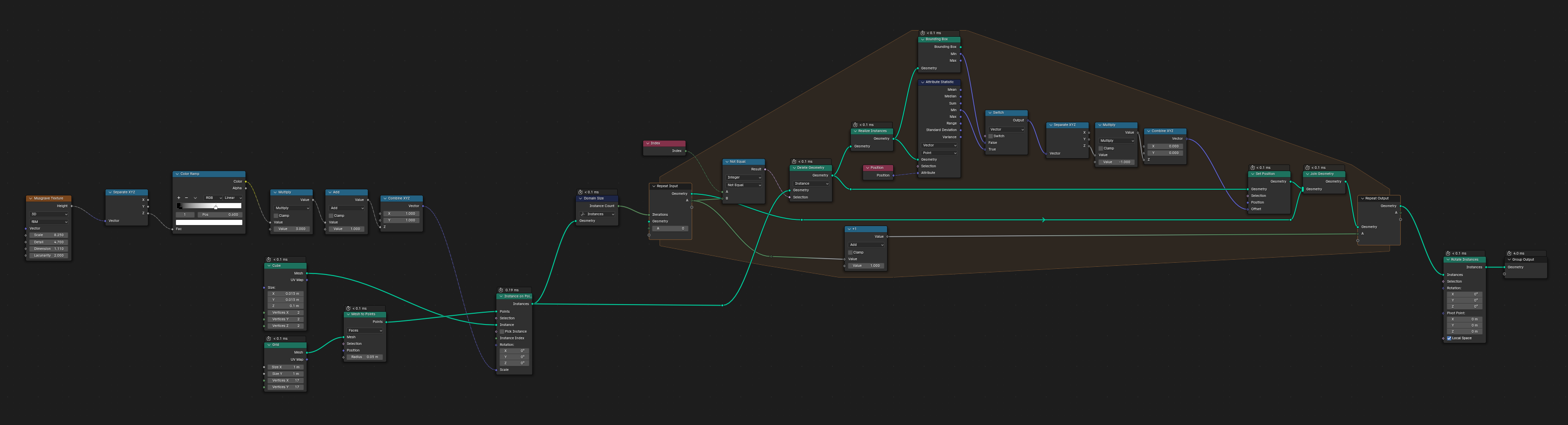The height and width of the screenshot is (425, 1568).
Task: Click the Offset input socket on Set Position
Action: tap(1248, 209)
